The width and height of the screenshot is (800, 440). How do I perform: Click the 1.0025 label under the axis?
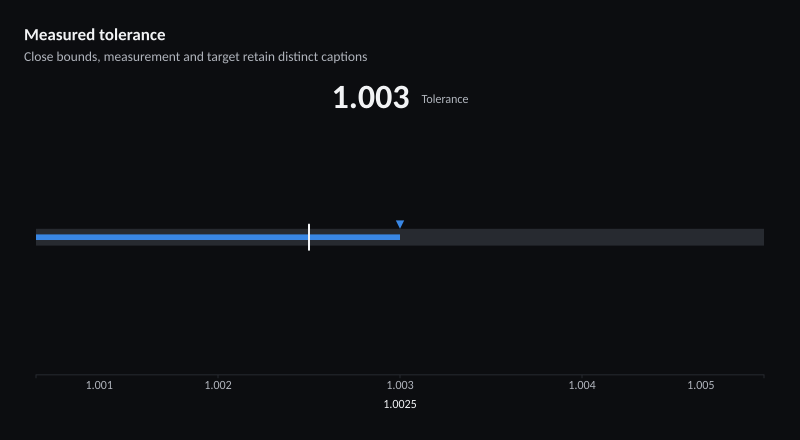[x=400, y=404]
